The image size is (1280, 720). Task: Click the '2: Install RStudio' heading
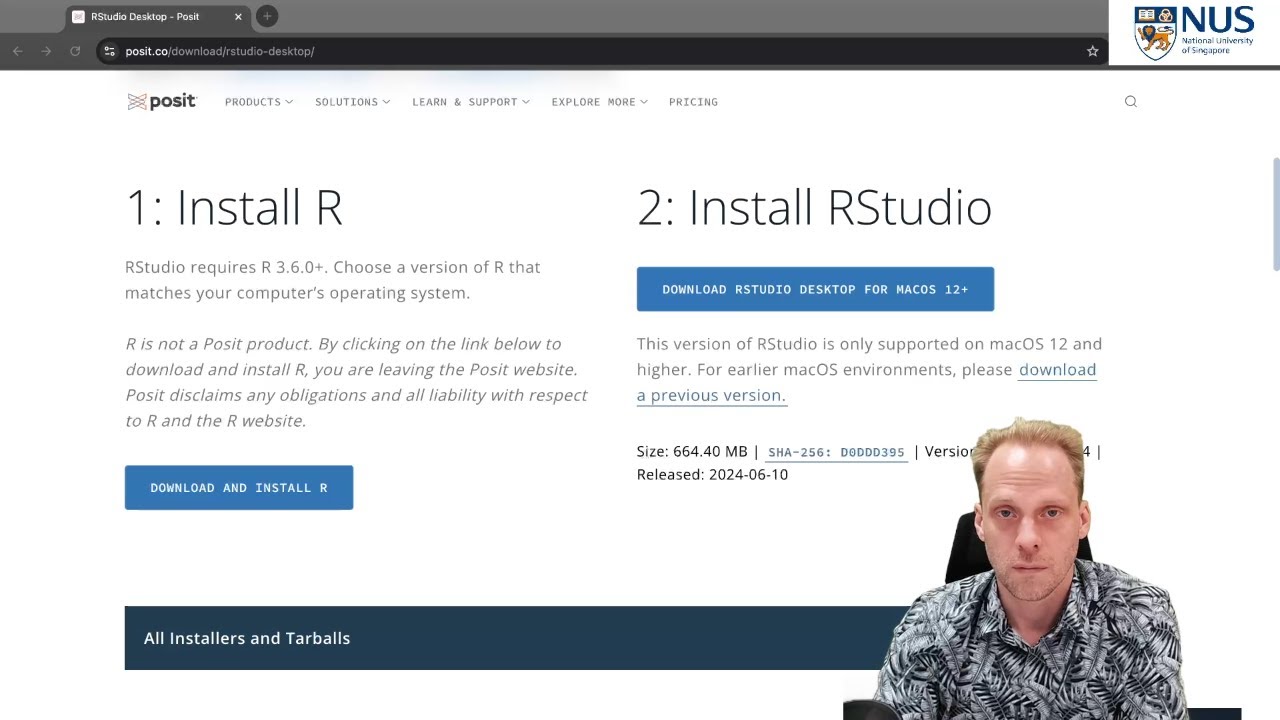[814, 207]
